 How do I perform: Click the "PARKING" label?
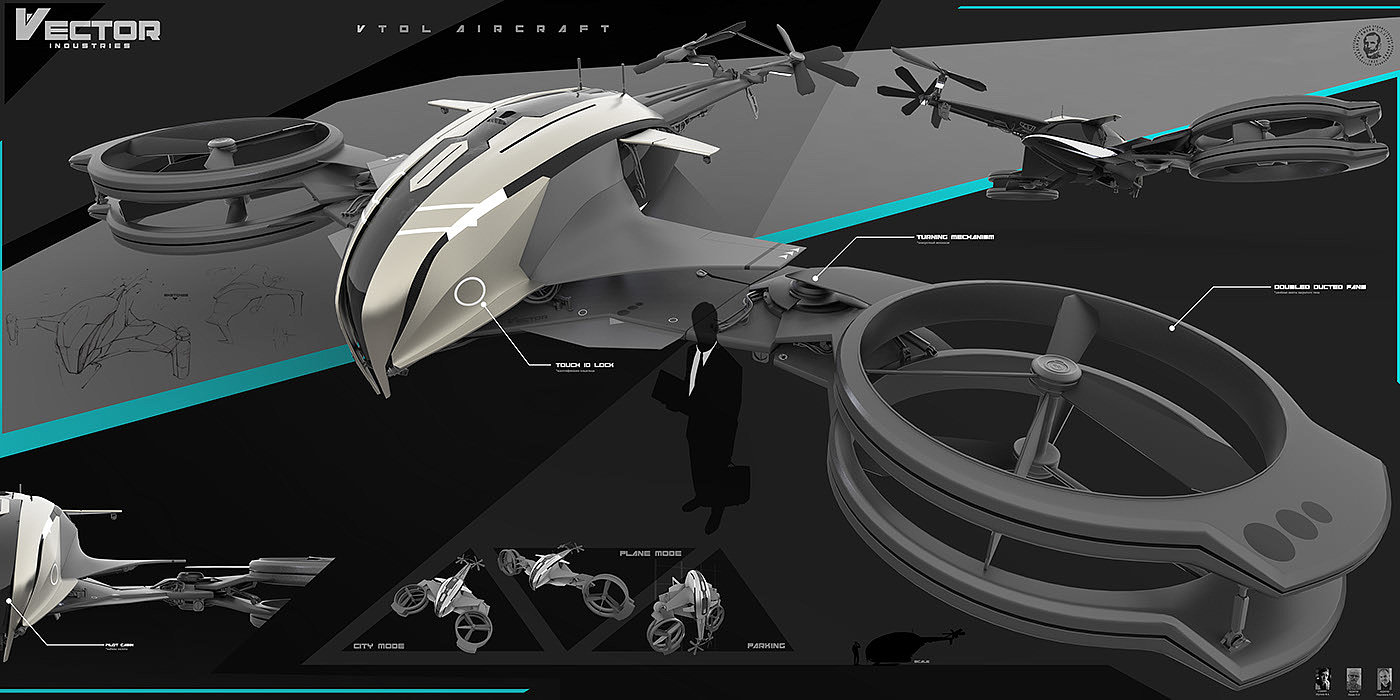(x=766, y=646)
